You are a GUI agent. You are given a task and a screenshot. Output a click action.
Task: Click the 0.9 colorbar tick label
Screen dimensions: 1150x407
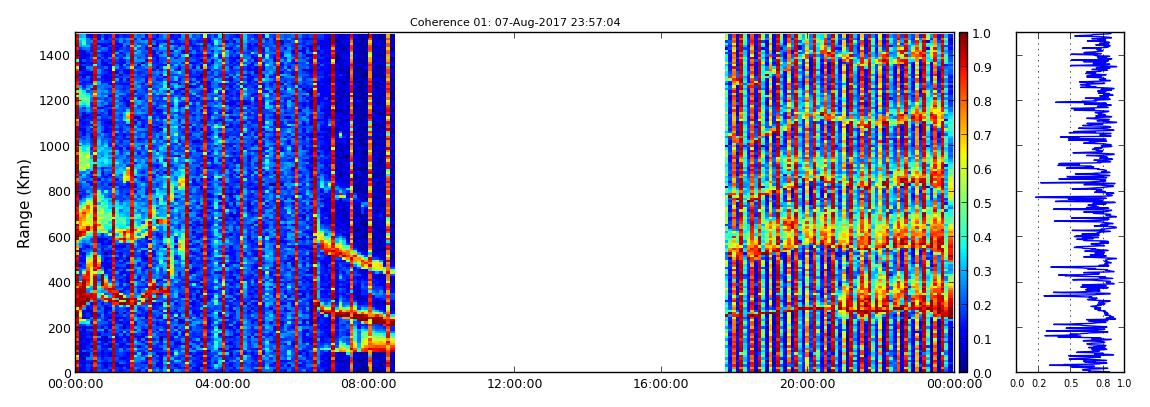click(x=981, y=67)
